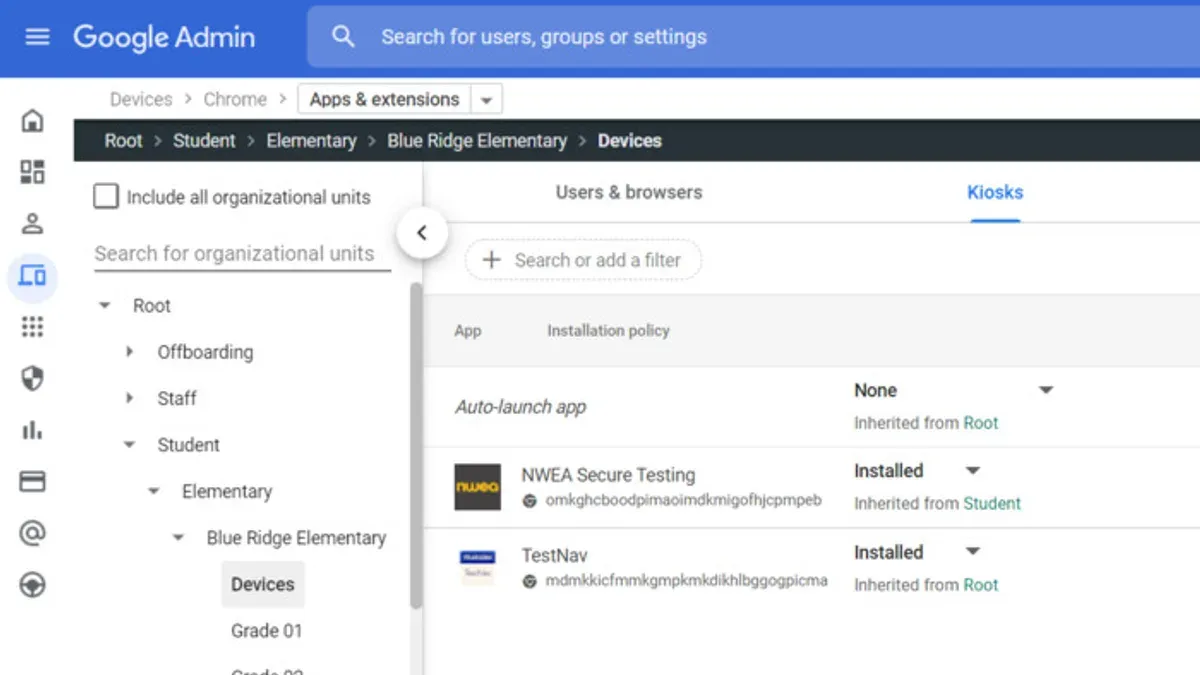The width and height of the screenshot is (1200, 675).
Task: Collapse the Elementary tree node
Action: pos(154,491)
